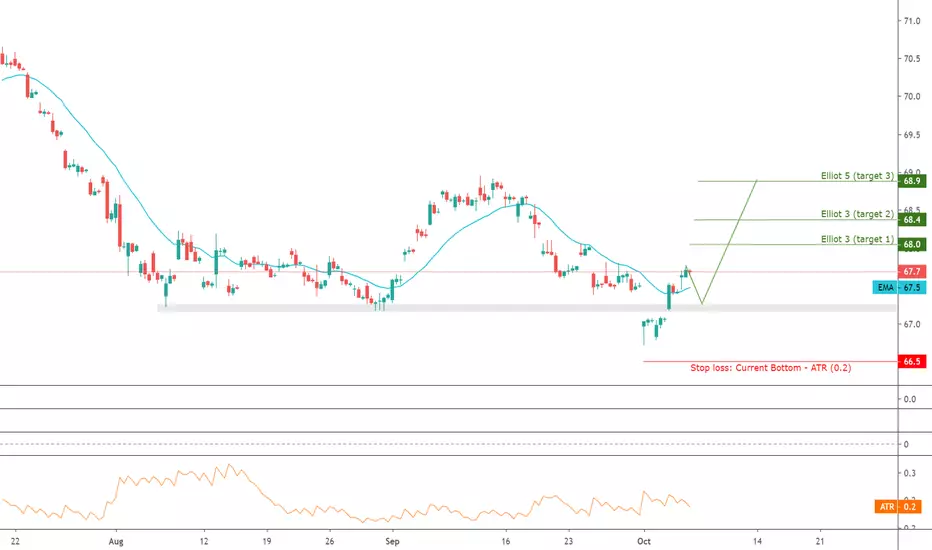Click the orange ATR label
Viewport: 932px width, 550px height.
887,507
